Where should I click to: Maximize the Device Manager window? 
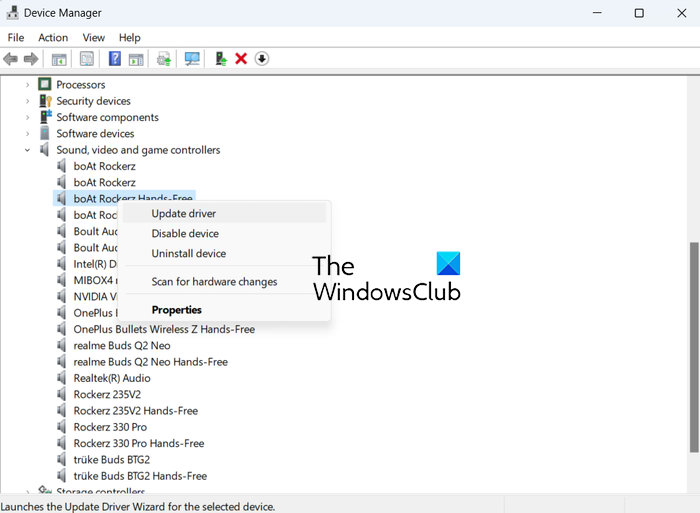[639, 13]
